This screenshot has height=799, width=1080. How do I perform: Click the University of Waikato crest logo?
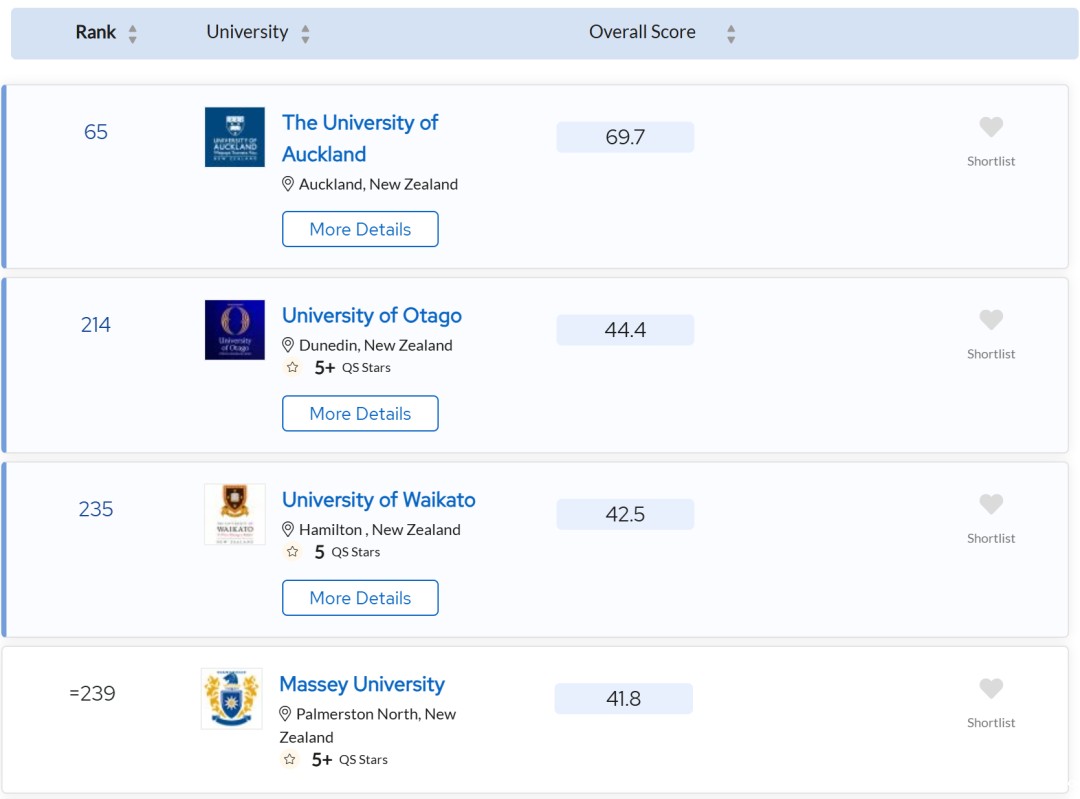(x=234, y=514)
